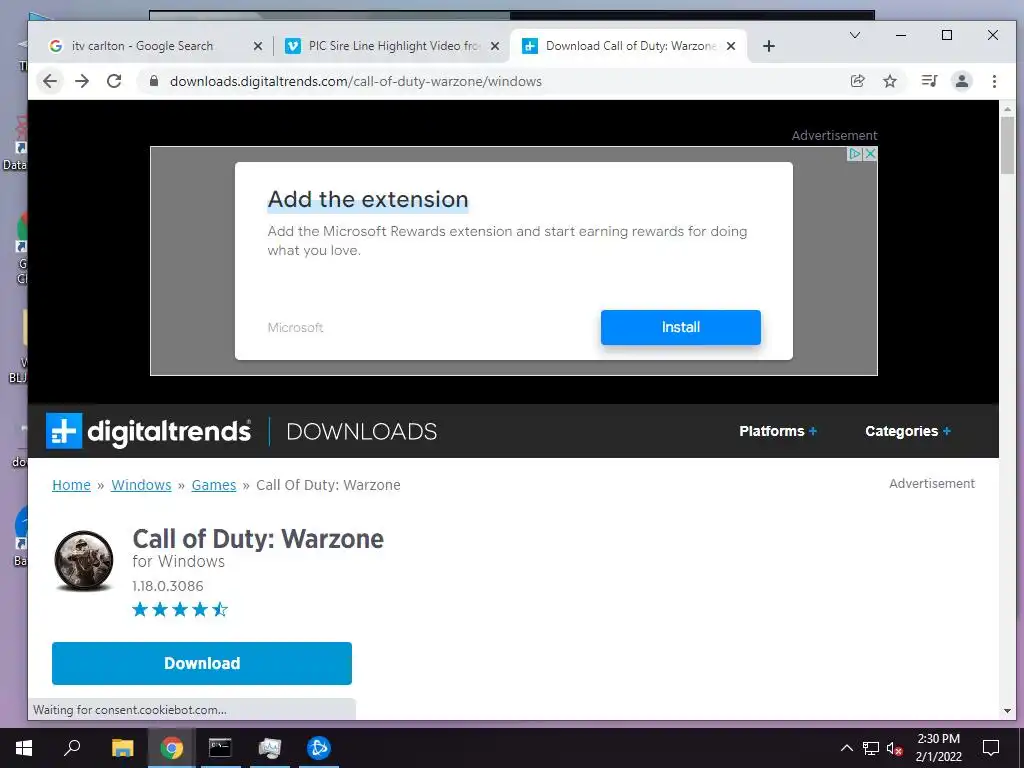This screenshot has width=1024, height=768.
Task: Open the tab search chevron
Action: [855, 35]
